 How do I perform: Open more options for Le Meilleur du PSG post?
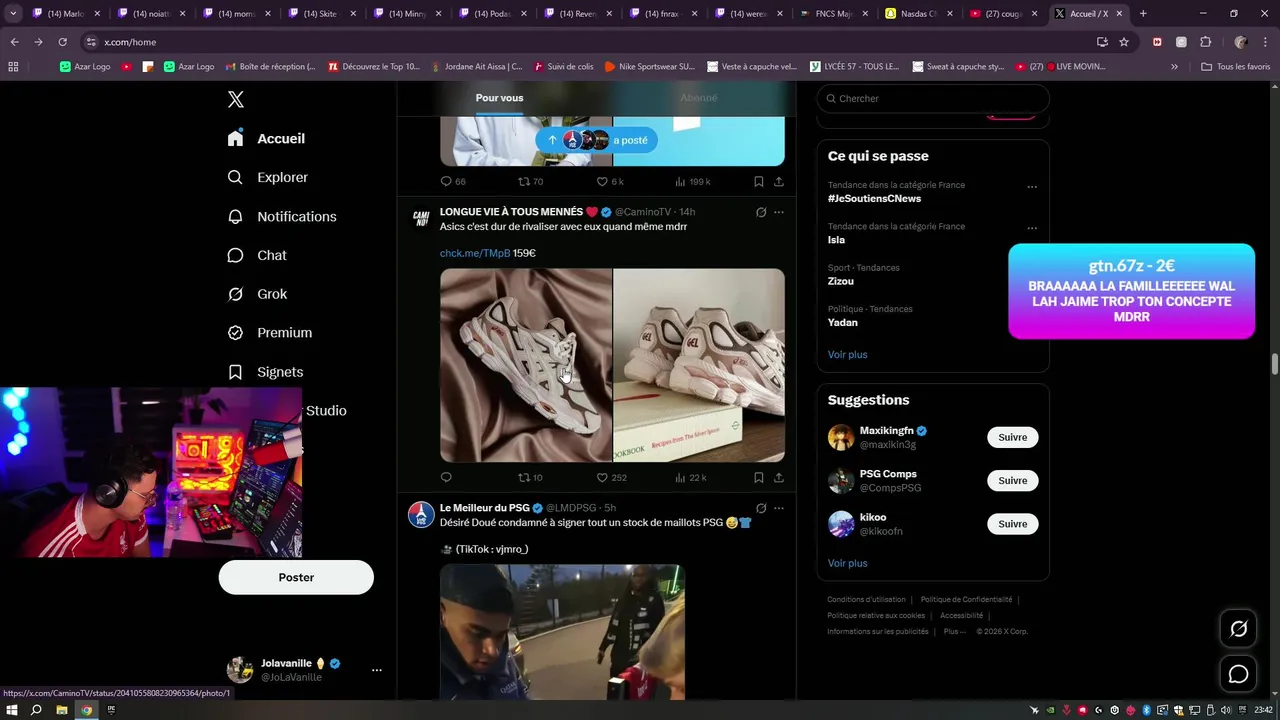(x=779, y=508)
